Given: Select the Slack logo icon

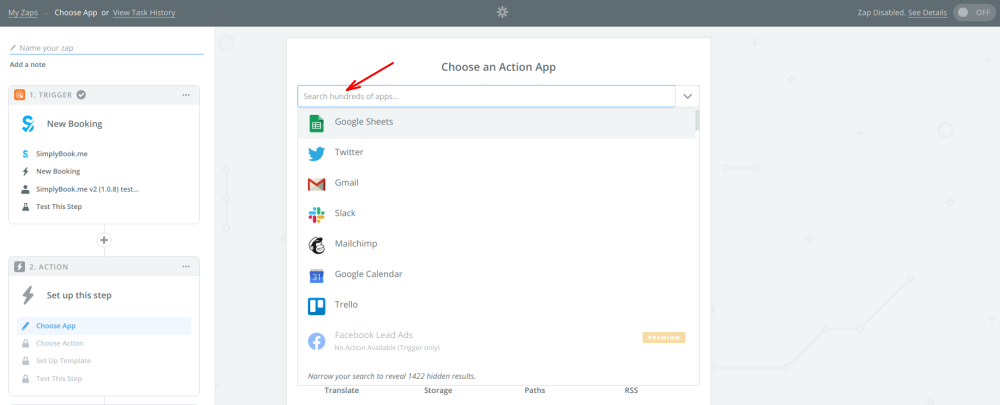Looking at the screenshot, I should [316, 214].
